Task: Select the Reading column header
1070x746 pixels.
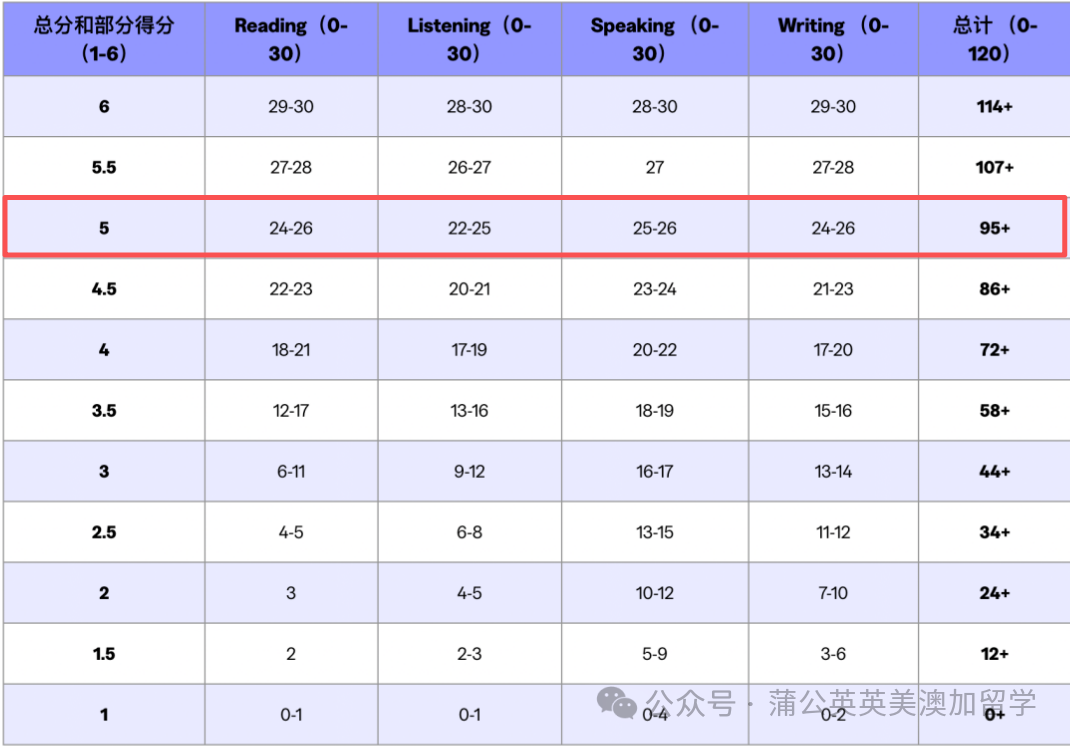Action: pyautogui.click(x=291, y=39)
